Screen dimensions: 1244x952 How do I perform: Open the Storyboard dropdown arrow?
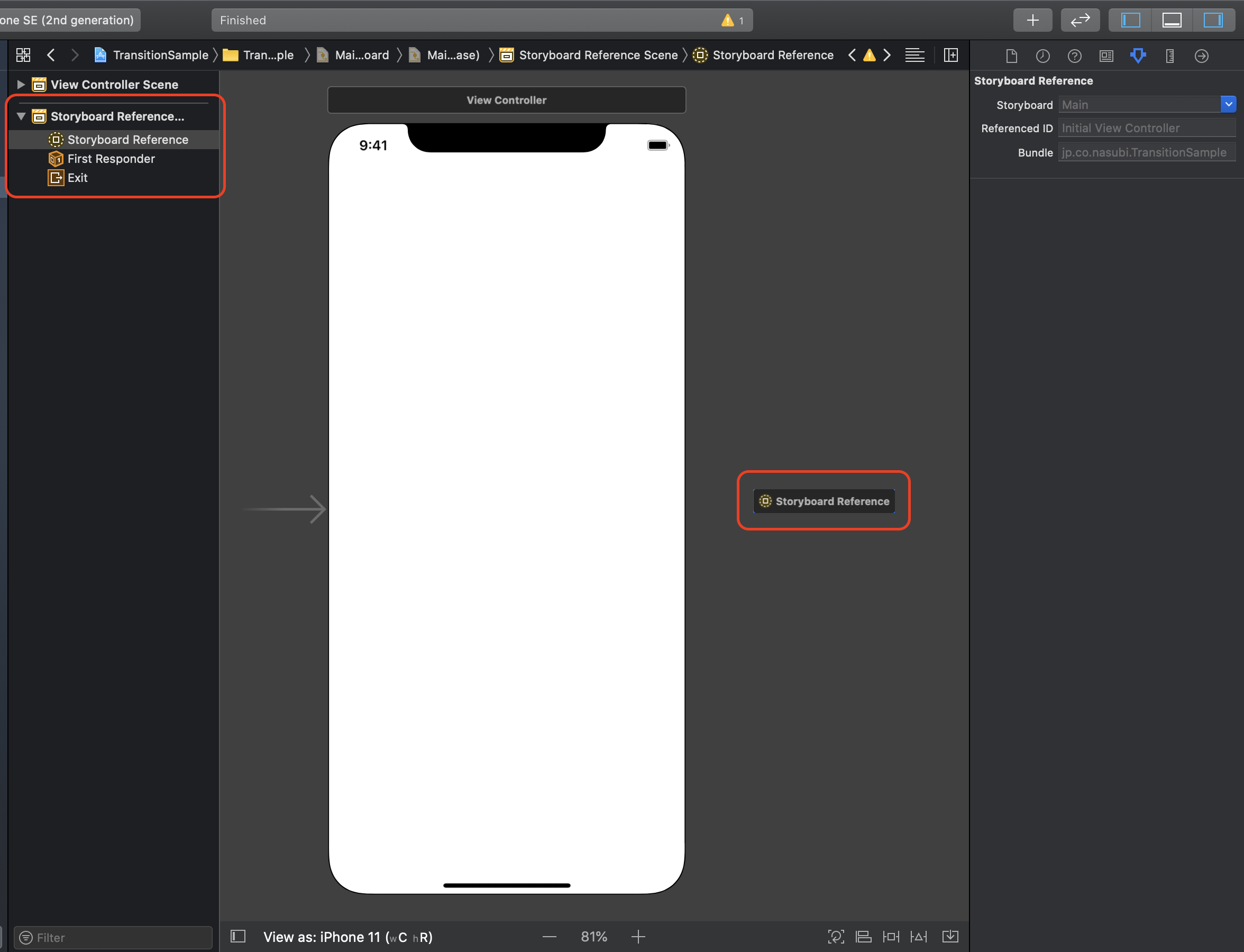pyautogui.click(x=1228, y=104)
